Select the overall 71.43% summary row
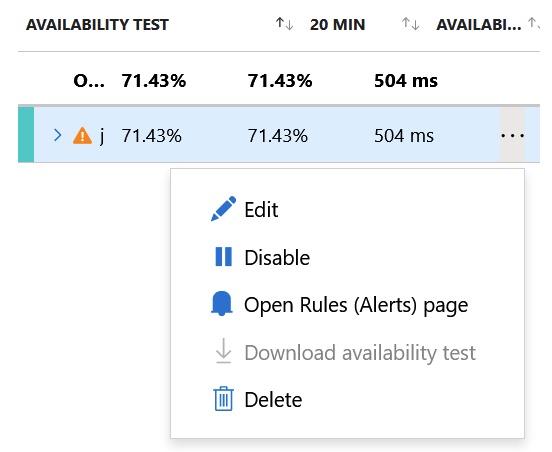The image size is (552, 452). click(x=279, y=81)
